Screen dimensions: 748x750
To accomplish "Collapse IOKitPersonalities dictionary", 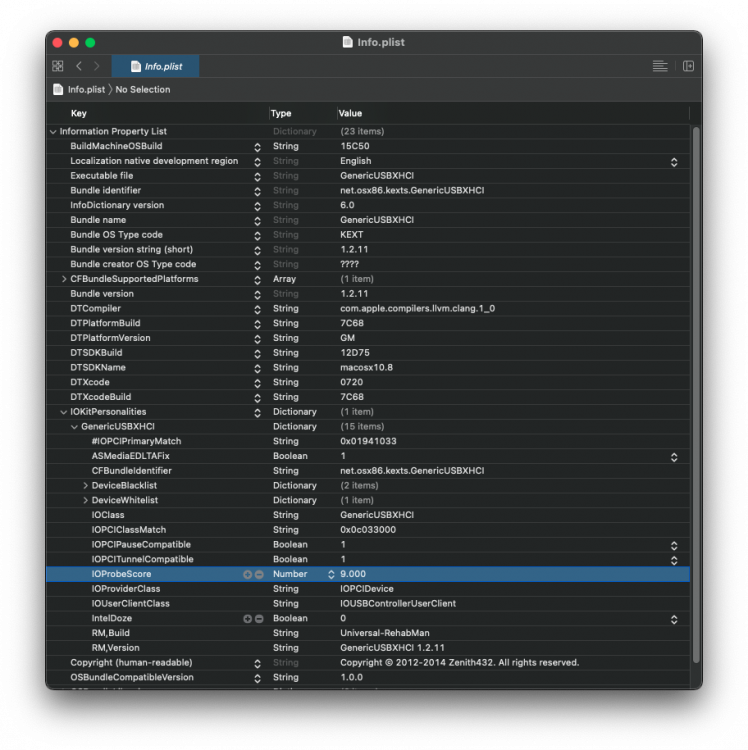I will point(64,412).
